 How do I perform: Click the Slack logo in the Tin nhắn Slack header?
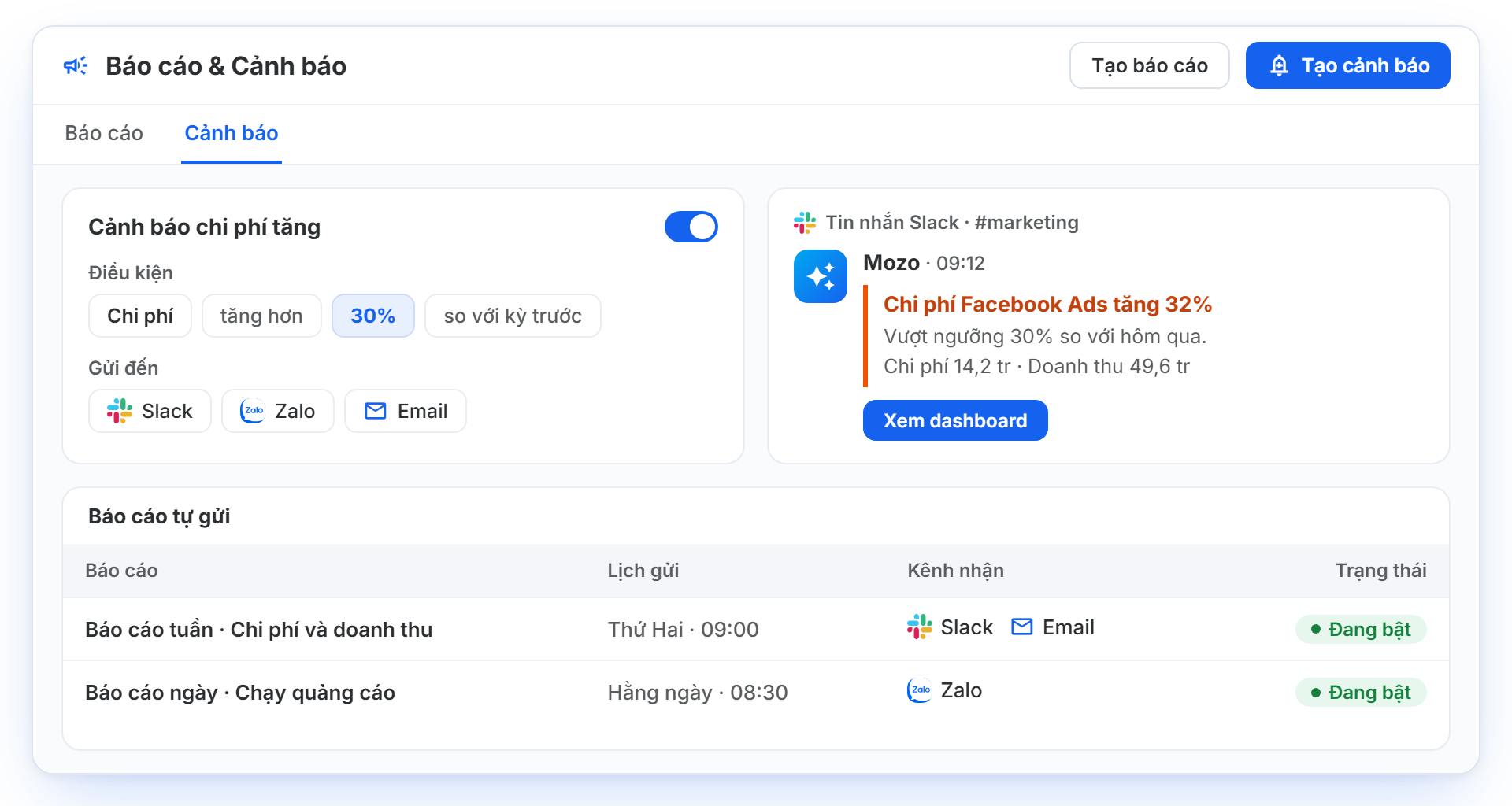(805, 223)
